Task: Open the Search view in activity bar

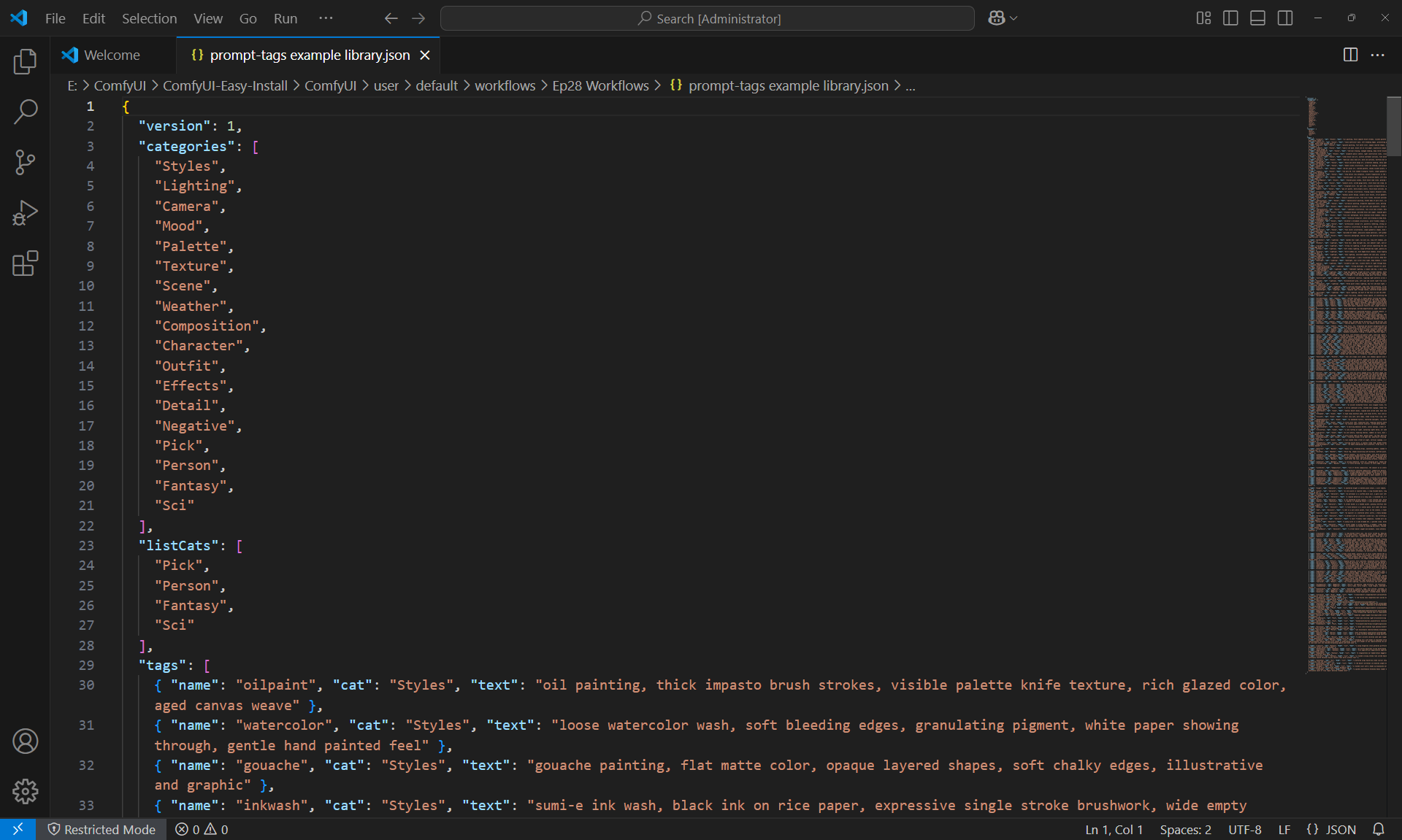Action: (25, 112)
